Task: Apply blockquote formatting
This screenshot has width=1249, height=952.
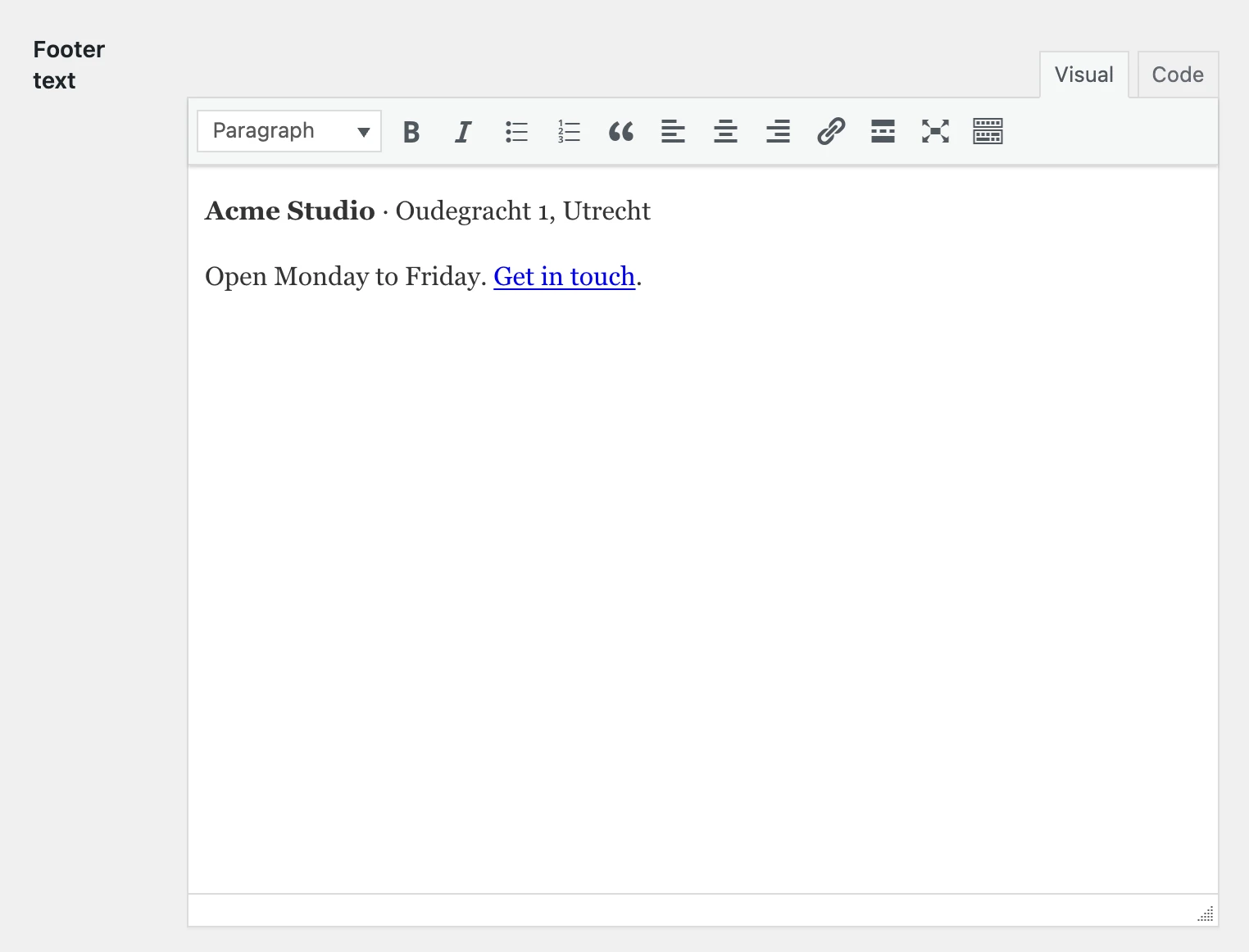Action: point(621,131)
